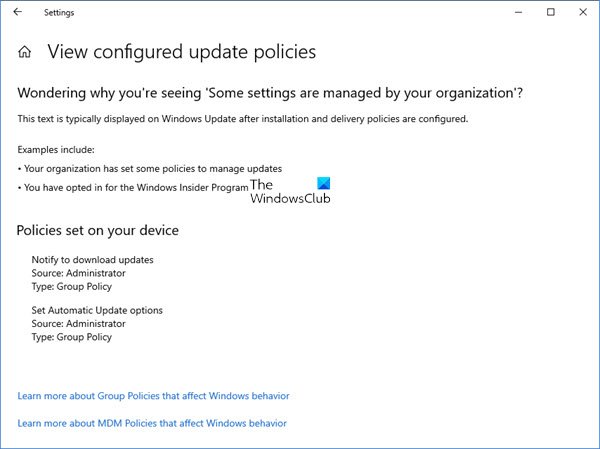This screenshot has width=600, height=449.
Task: Close the Settings window
Action: [583, 12]
